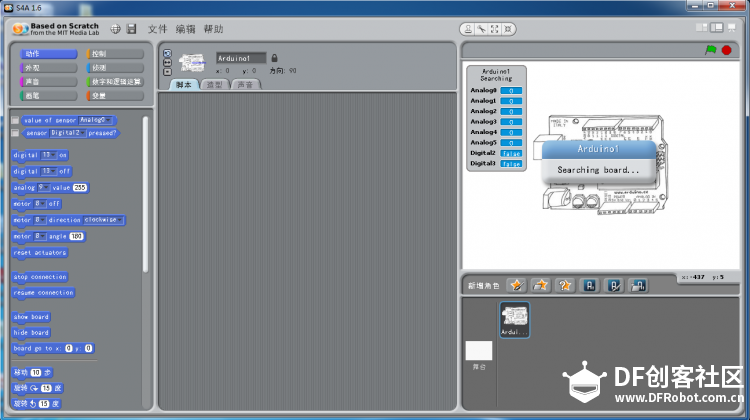Switch to normal stage view mode

[717, 28]
